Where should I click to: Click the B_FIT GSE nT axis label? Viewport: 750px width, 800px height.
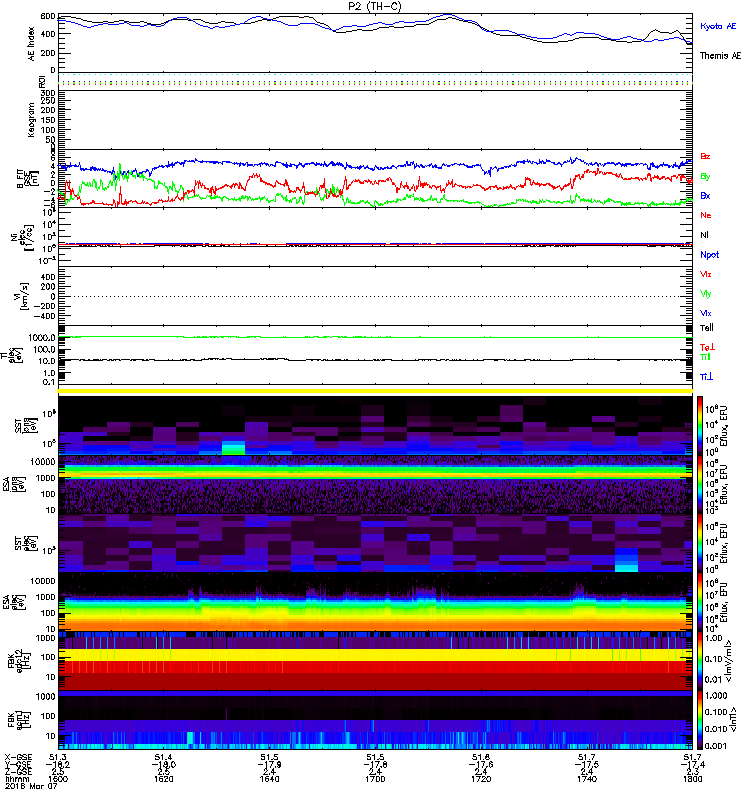[27, 179]
